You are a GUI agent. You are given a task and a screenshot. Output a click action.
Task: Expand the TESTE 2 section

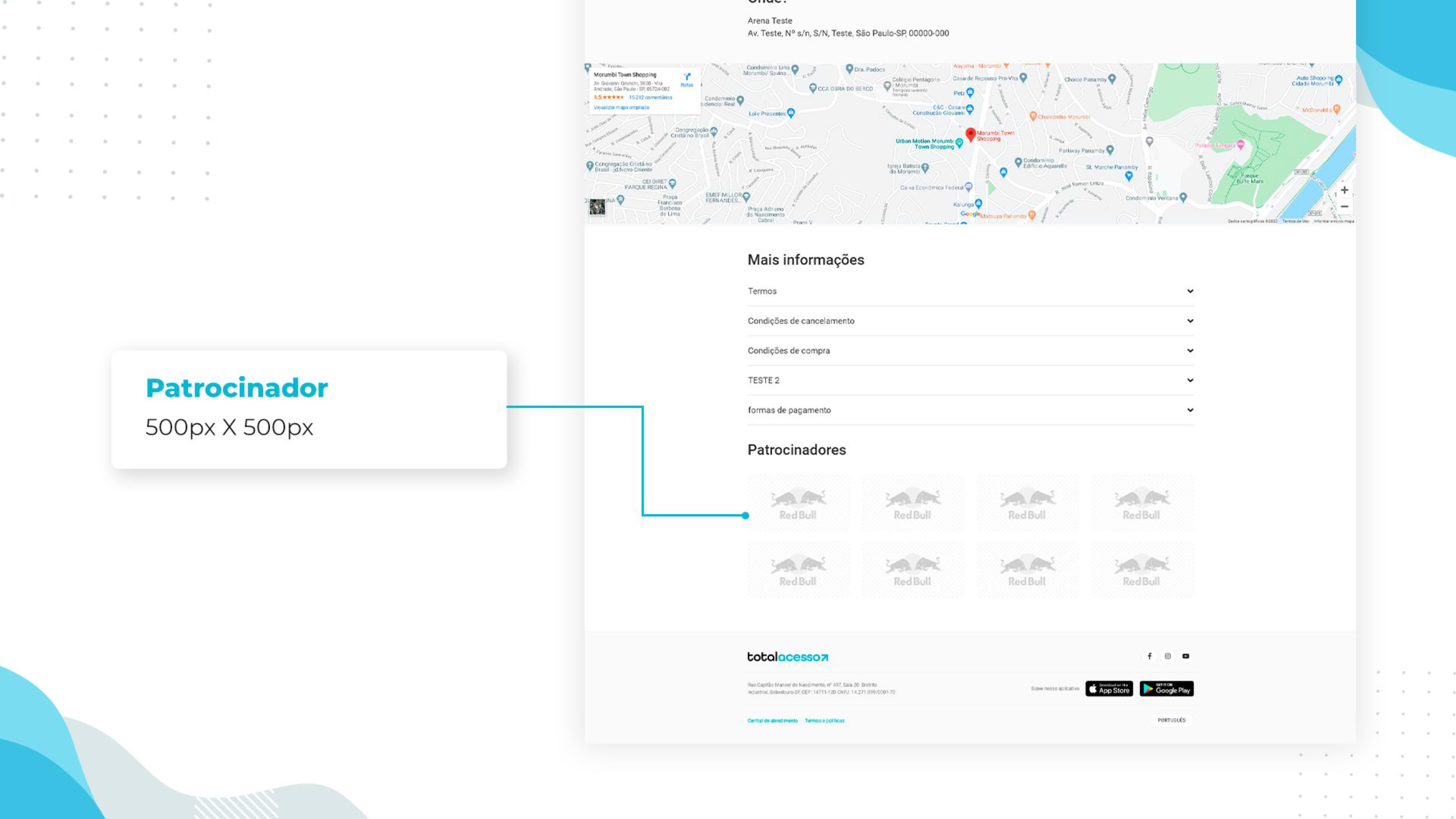[x=971, y=380]
